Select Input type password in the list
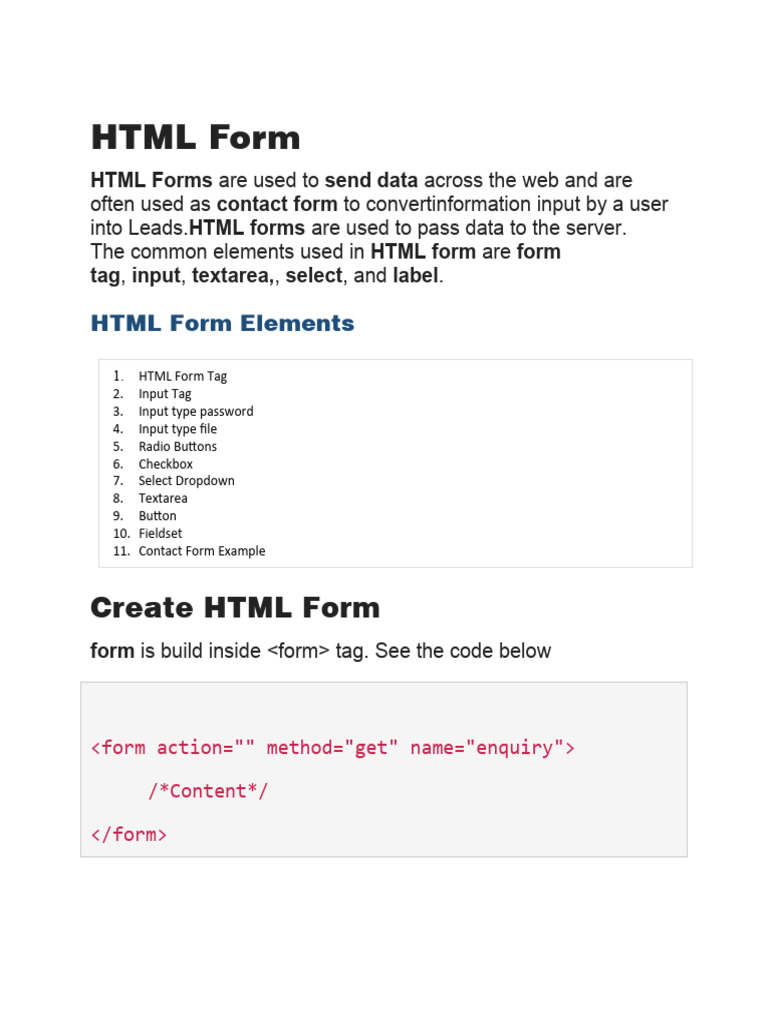This screenshot has height=1024, width=768. tap(196, 411)
